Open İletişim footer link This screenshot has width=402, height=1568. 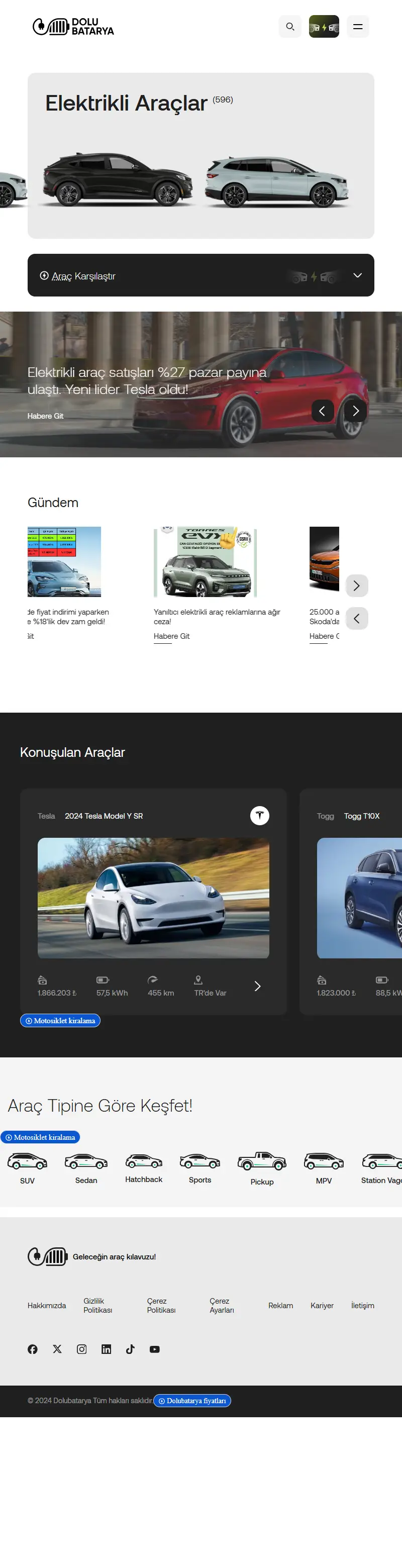(x=362, y=1306)
